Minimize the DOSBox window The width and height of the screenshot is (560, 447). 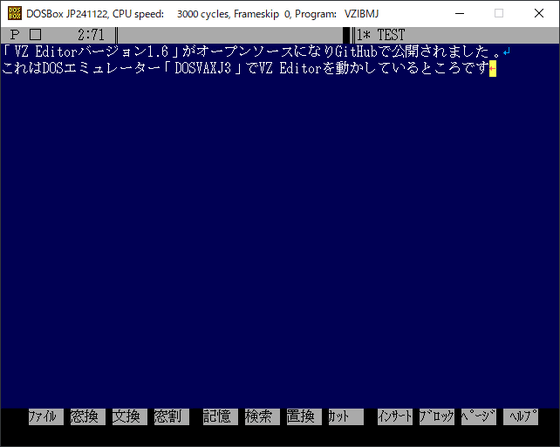[x=460, y=14]
